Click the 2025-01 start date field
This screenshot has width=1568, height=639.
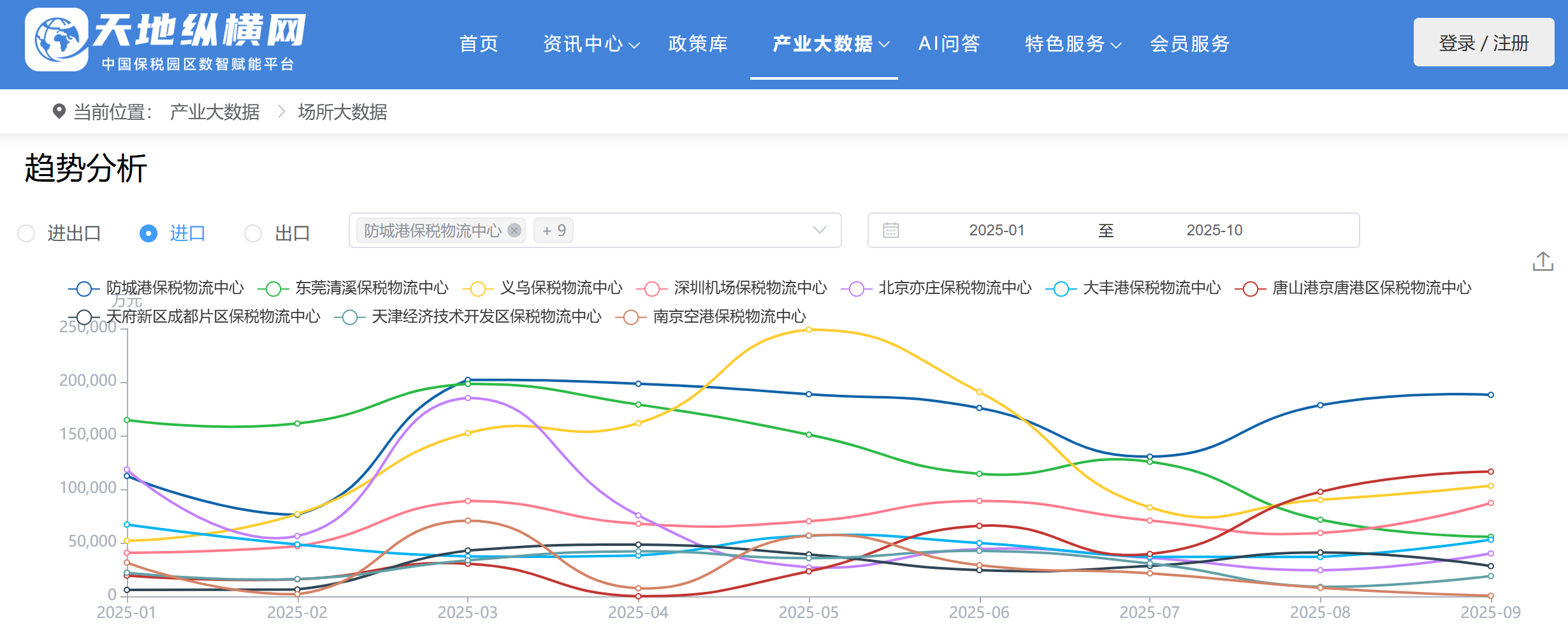click(x=996, y=230)
